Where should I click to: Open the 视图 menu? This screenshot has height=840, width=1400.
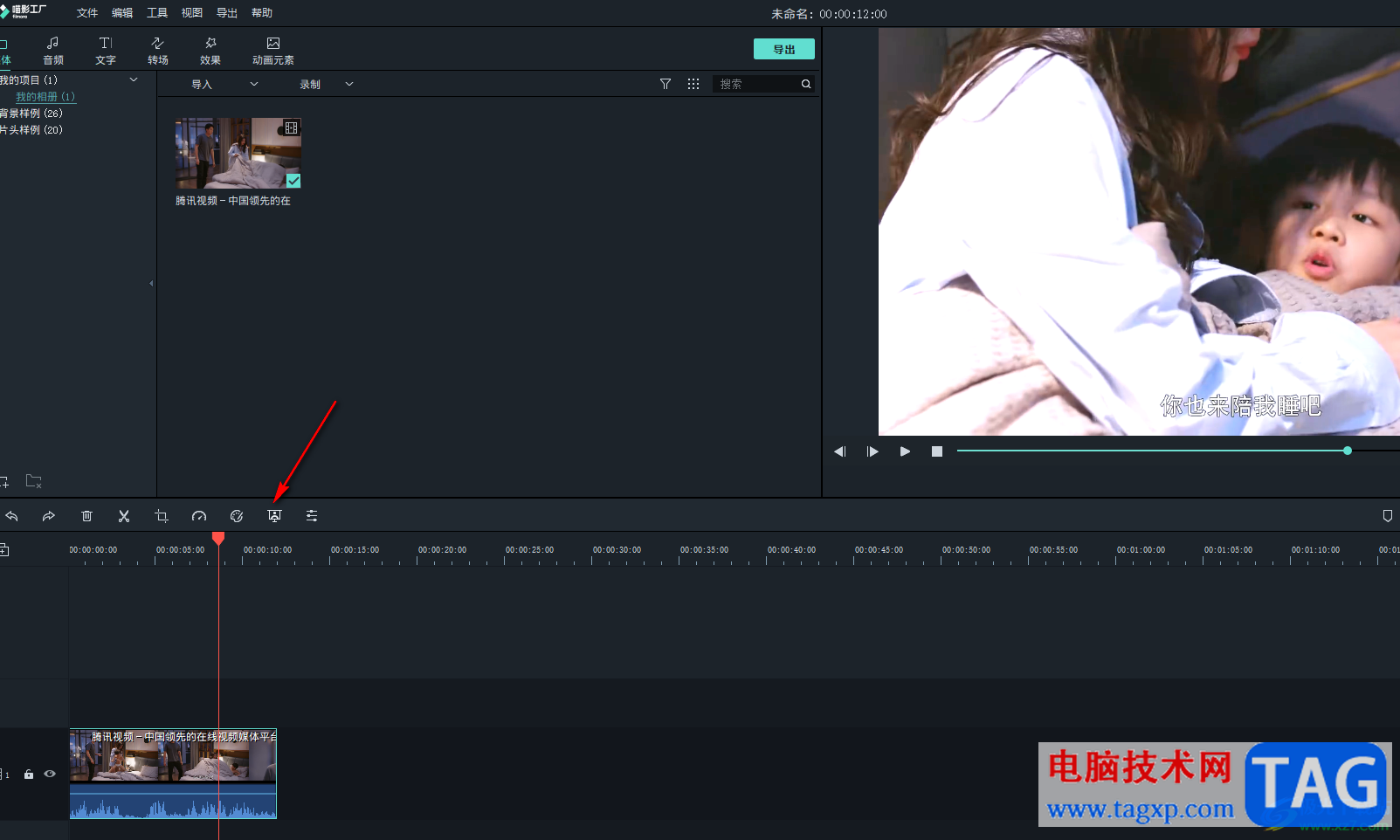tap(192, 13)
